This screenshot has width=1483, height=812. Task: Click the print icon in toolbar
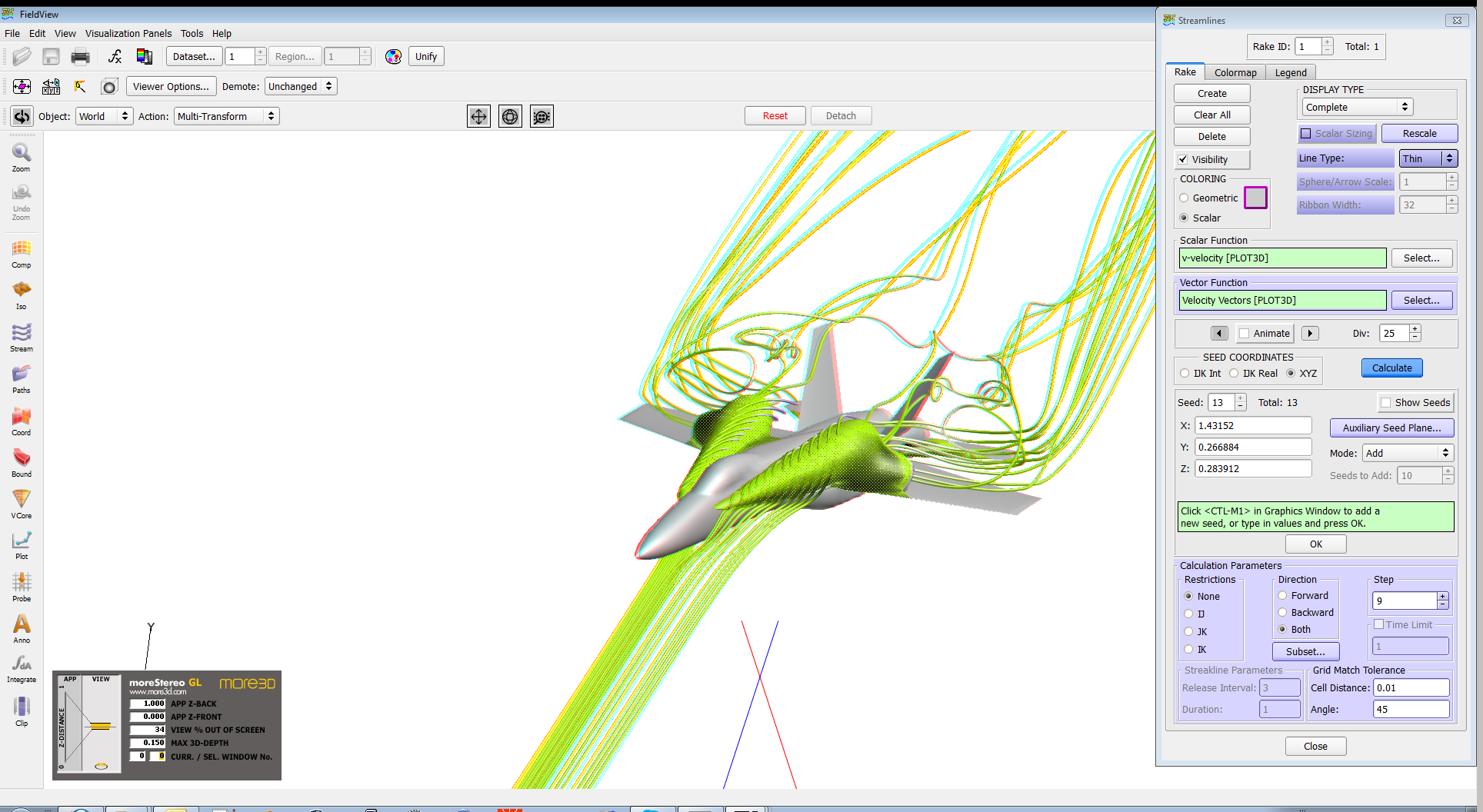tap(80, 56)
